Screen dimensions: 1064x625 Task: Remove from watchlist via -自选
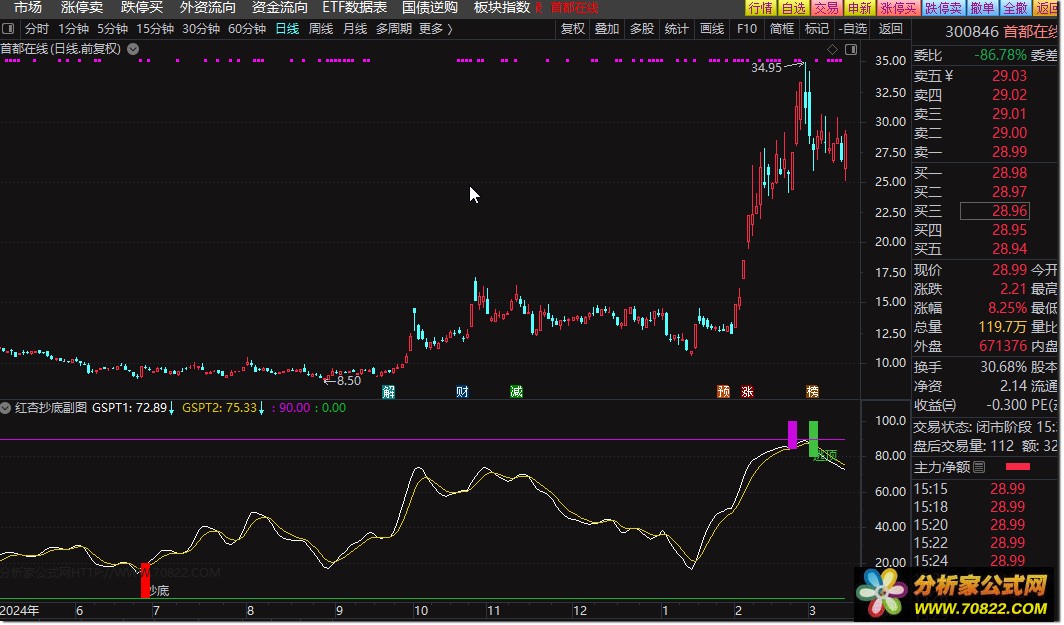tap(853, 29)
